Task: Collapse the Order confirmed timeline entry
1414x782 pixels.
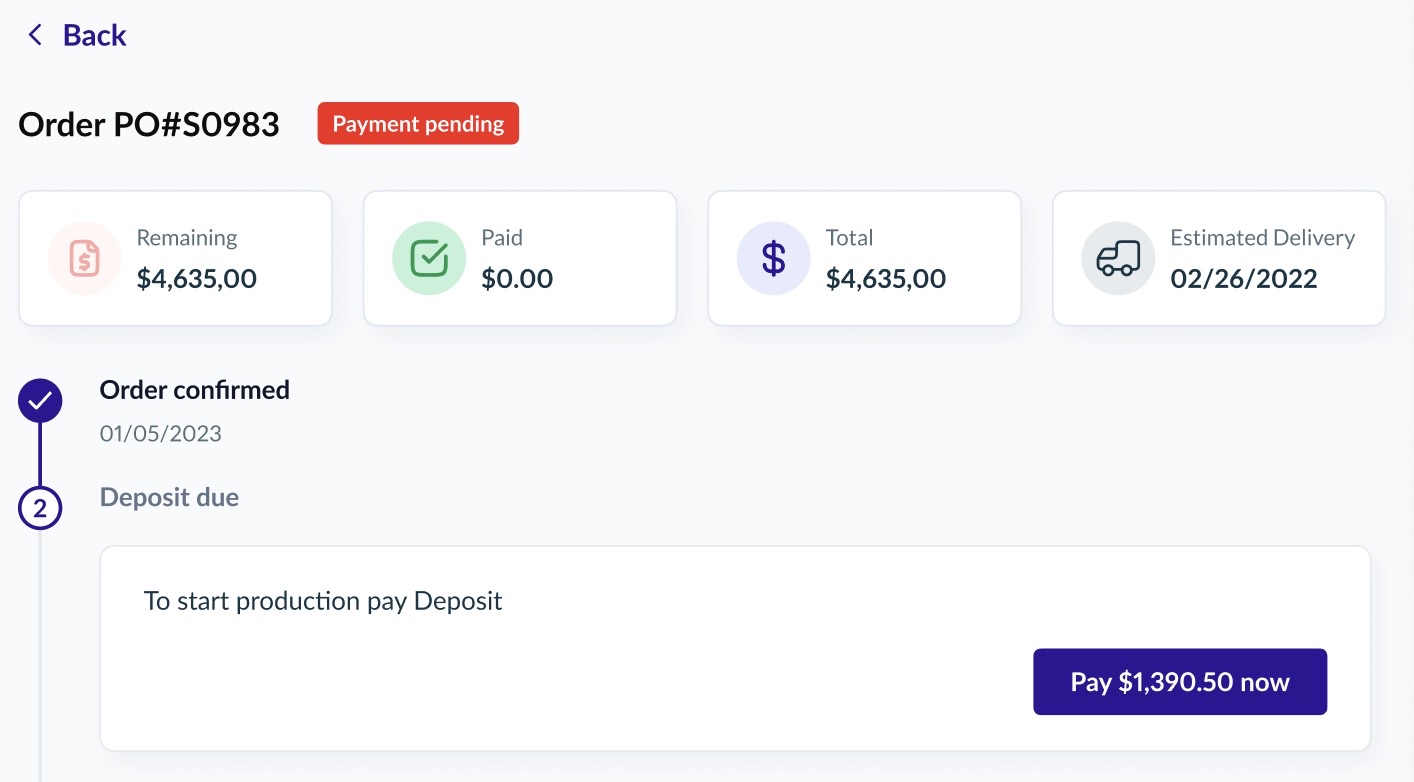Action: point(194,389)
